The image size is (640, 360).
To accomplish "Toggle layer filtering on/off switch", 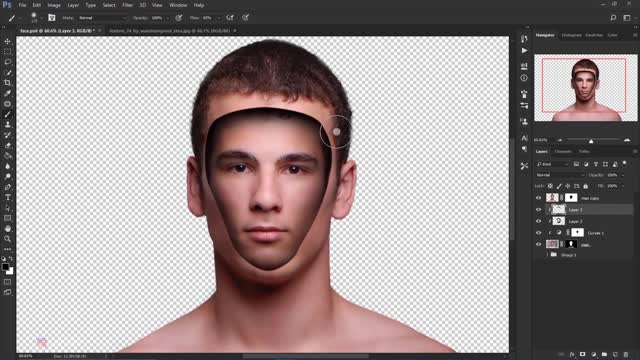I will point(624,164).
